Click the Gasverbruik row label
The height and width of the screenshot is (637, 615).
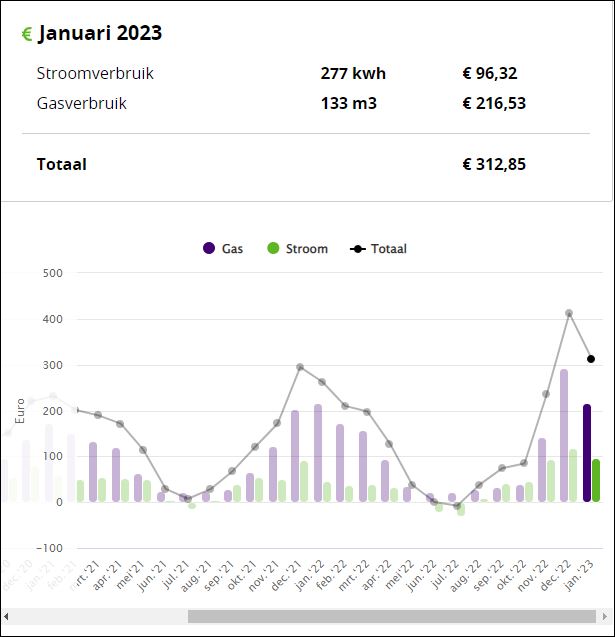[x=82, y=103]
